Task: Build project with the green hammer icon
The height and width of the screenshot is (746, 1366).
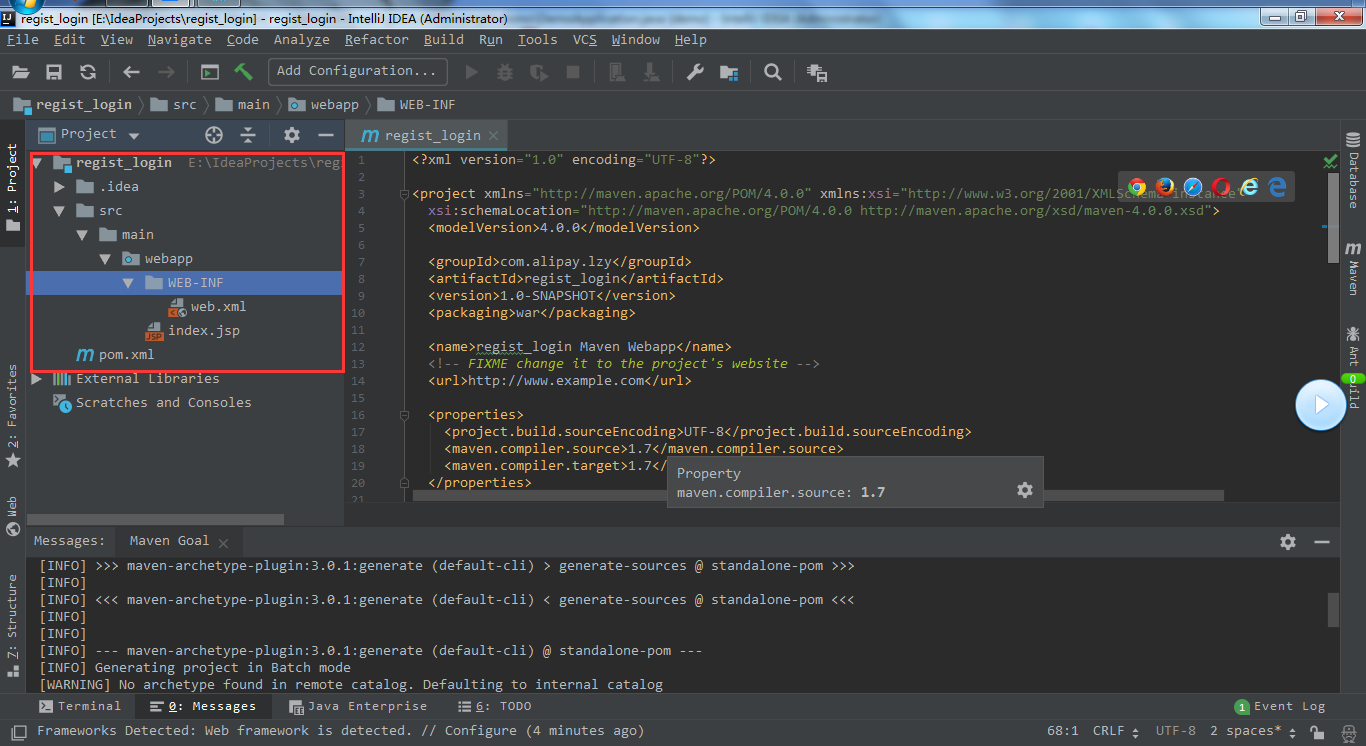Action: click(243, 72)
